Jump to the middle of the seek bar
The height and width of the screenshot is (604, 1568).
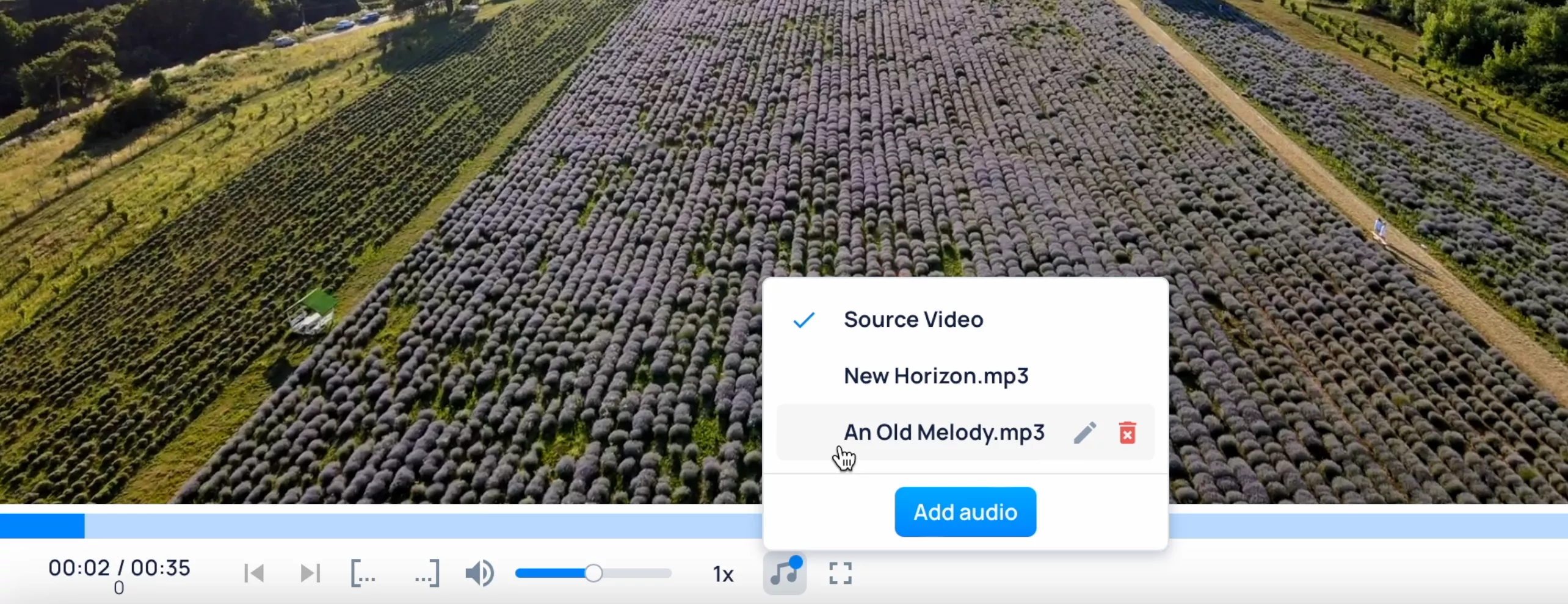784,525
